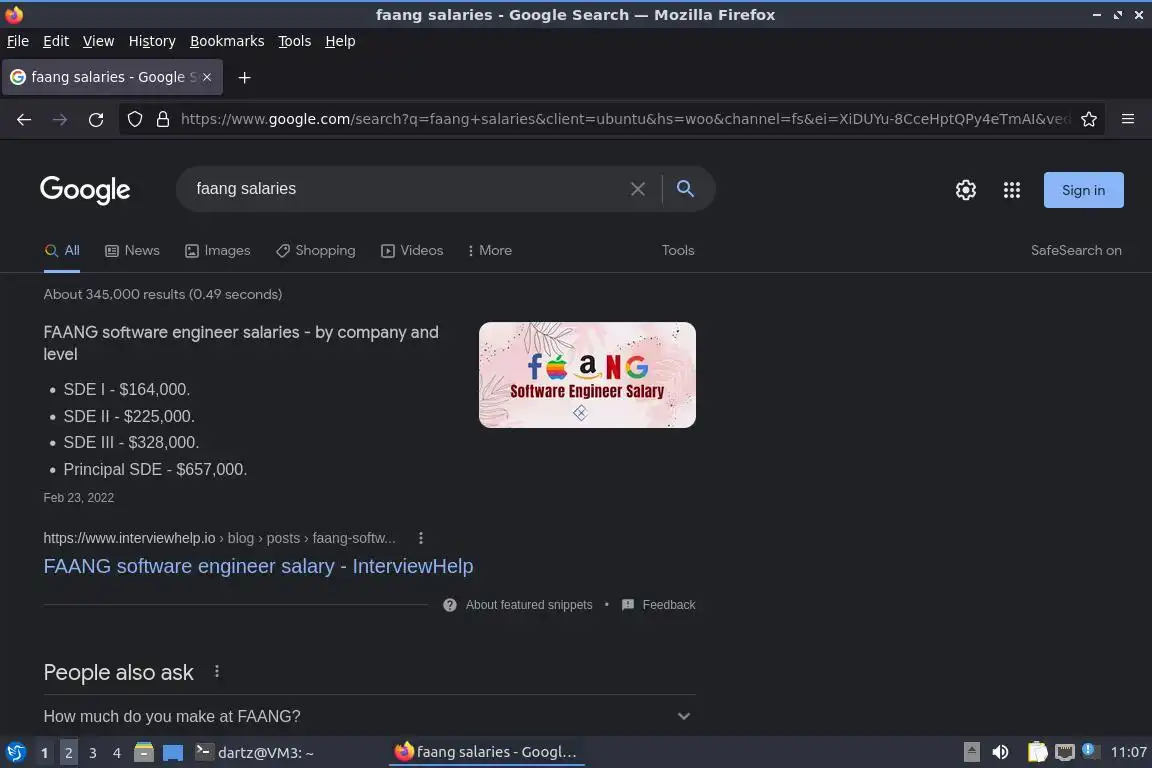Click the FAANG Software Engineer Salary thumbnail
The width and height of the screenshot is (1152, 768).
pos(587,375)
